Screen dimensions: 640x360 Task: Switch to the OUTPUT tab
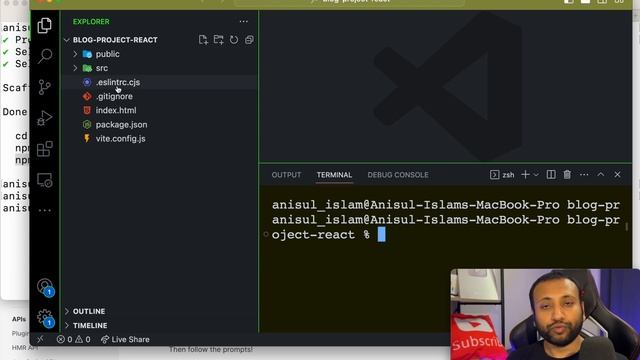point(287,175)
